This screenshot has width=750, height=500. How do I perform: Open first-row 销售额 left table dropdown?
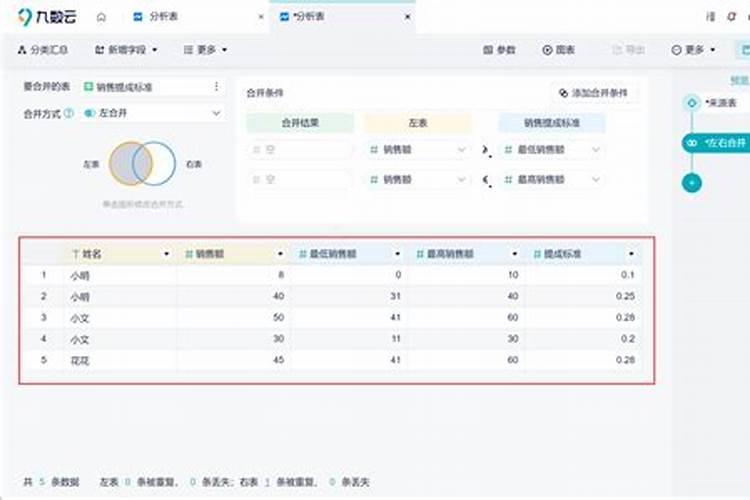coord(418,150)
